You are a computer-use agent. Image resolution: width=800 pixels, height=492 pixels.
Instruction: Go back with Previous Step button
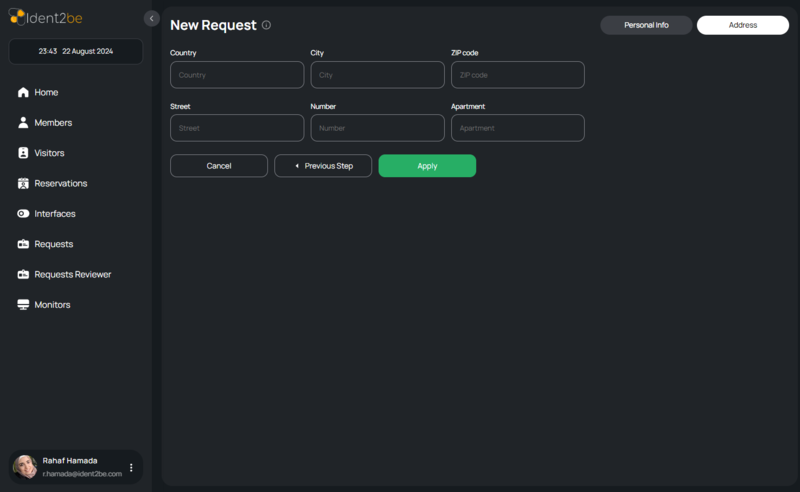point(323,166)
